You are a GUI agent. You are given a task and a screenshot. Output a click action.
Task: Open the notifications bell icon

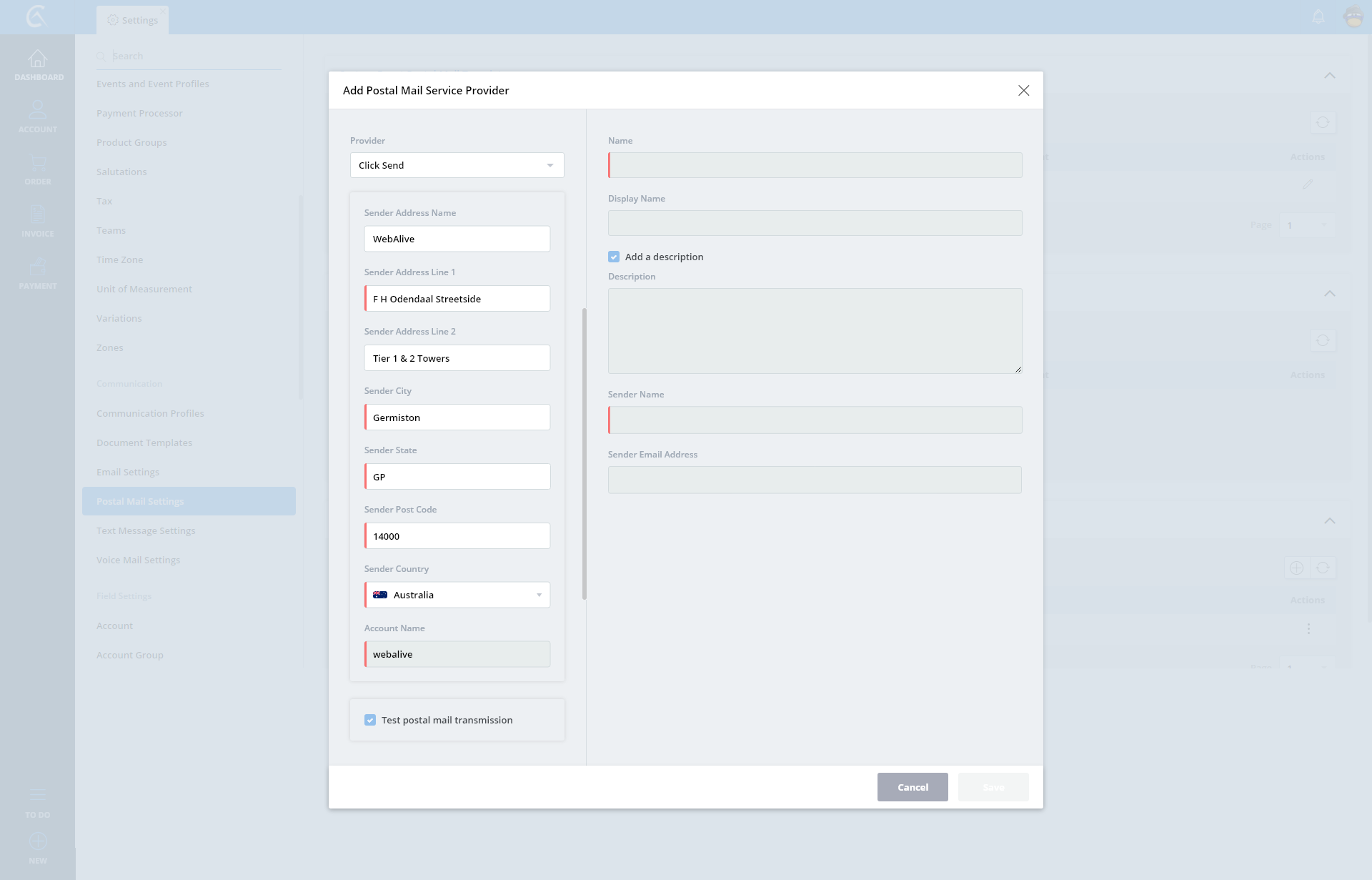(x=1318, y=16)
